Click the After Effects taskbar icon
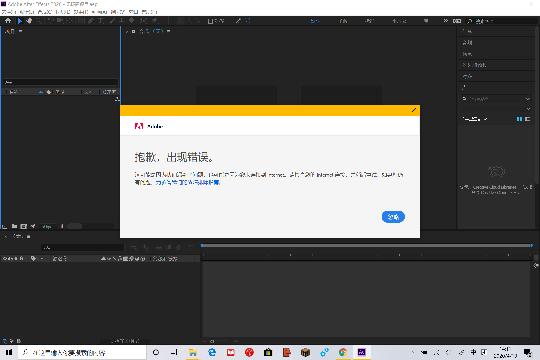 [361, 352]
